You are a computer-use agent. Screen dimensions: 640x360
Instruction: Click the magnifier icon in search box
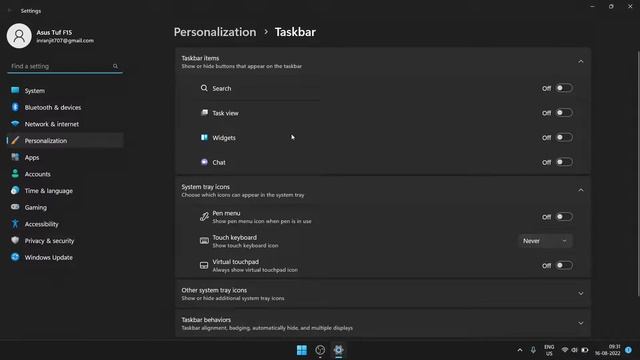pos(116,66)
